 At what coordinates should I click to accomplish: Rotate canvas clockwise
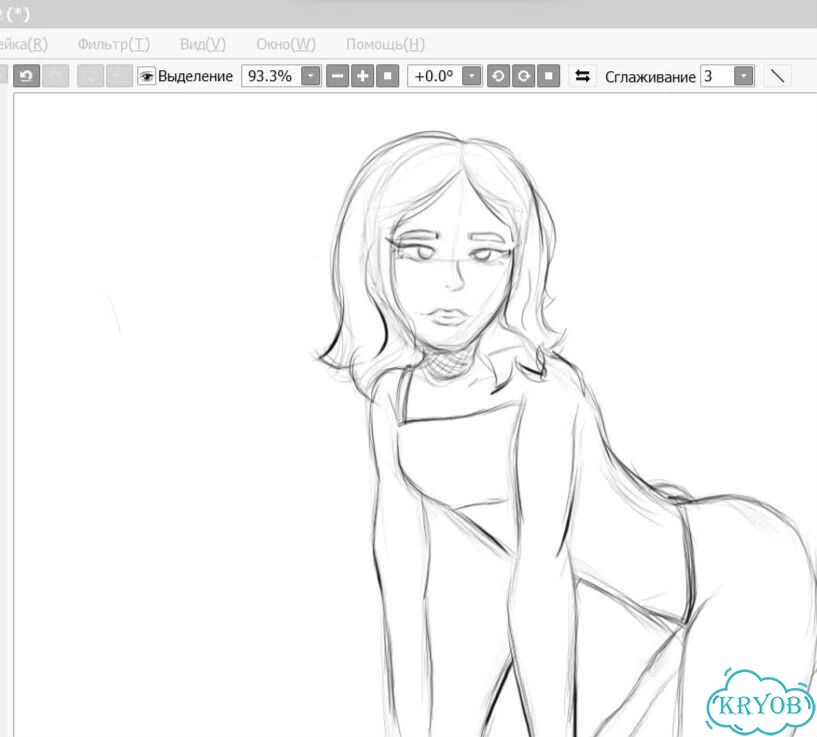[x=523, y=76]
